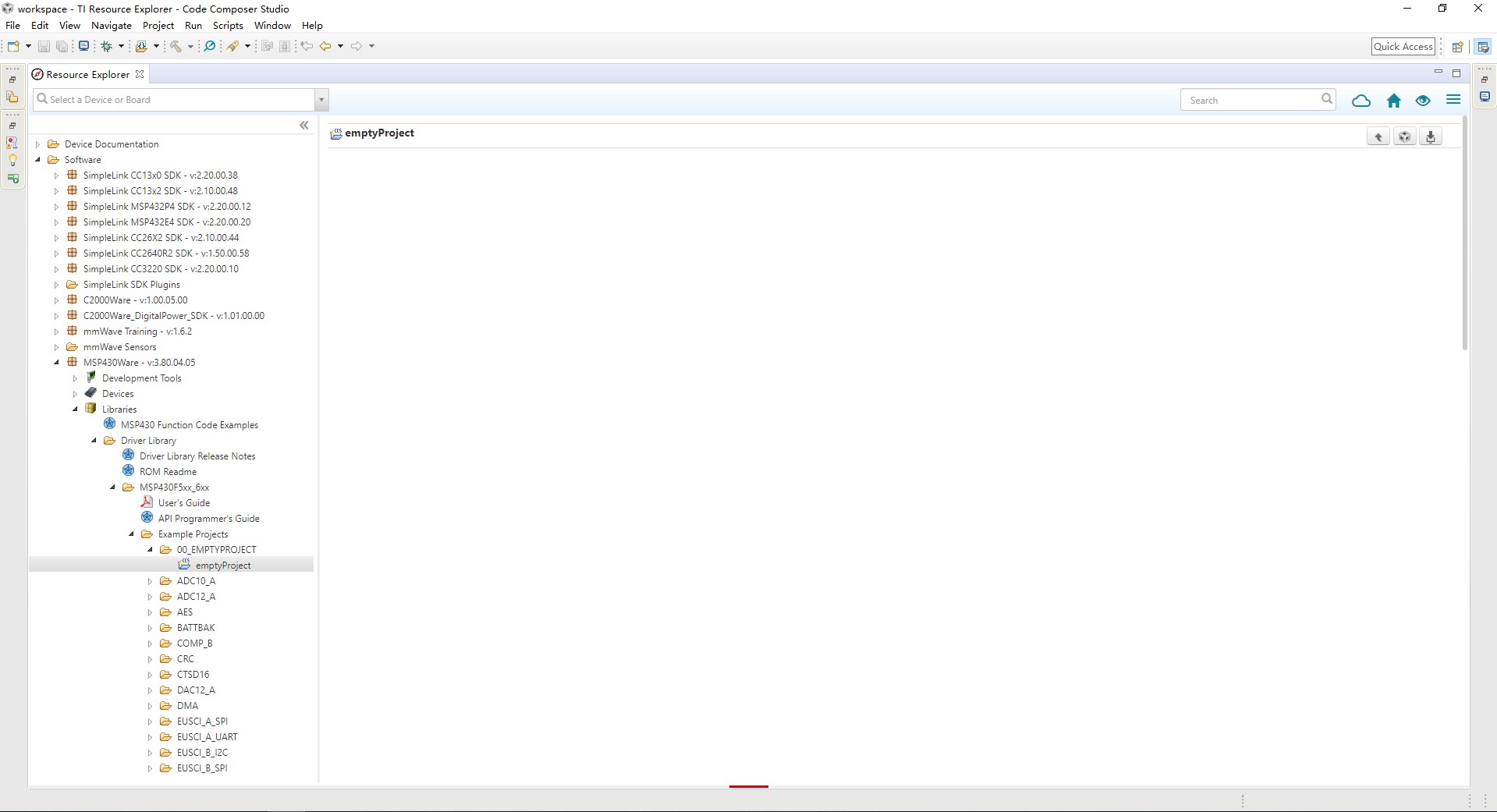The width and height of the screenshot is (1497, 812).
Task: Toggle the eye visibility icon in Resource Explorer
Action: click(x=1423, y=101)
